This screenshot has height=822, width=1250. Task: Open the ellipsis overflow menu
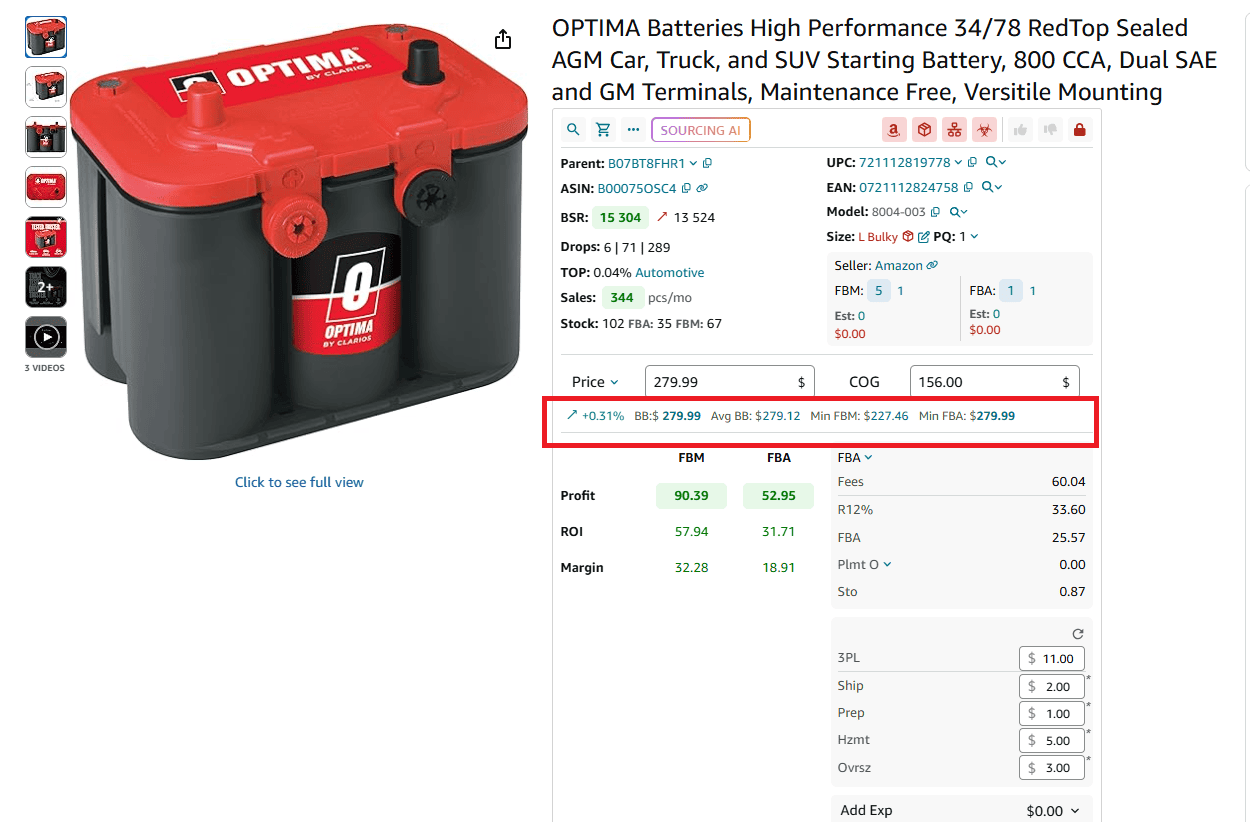632,129
